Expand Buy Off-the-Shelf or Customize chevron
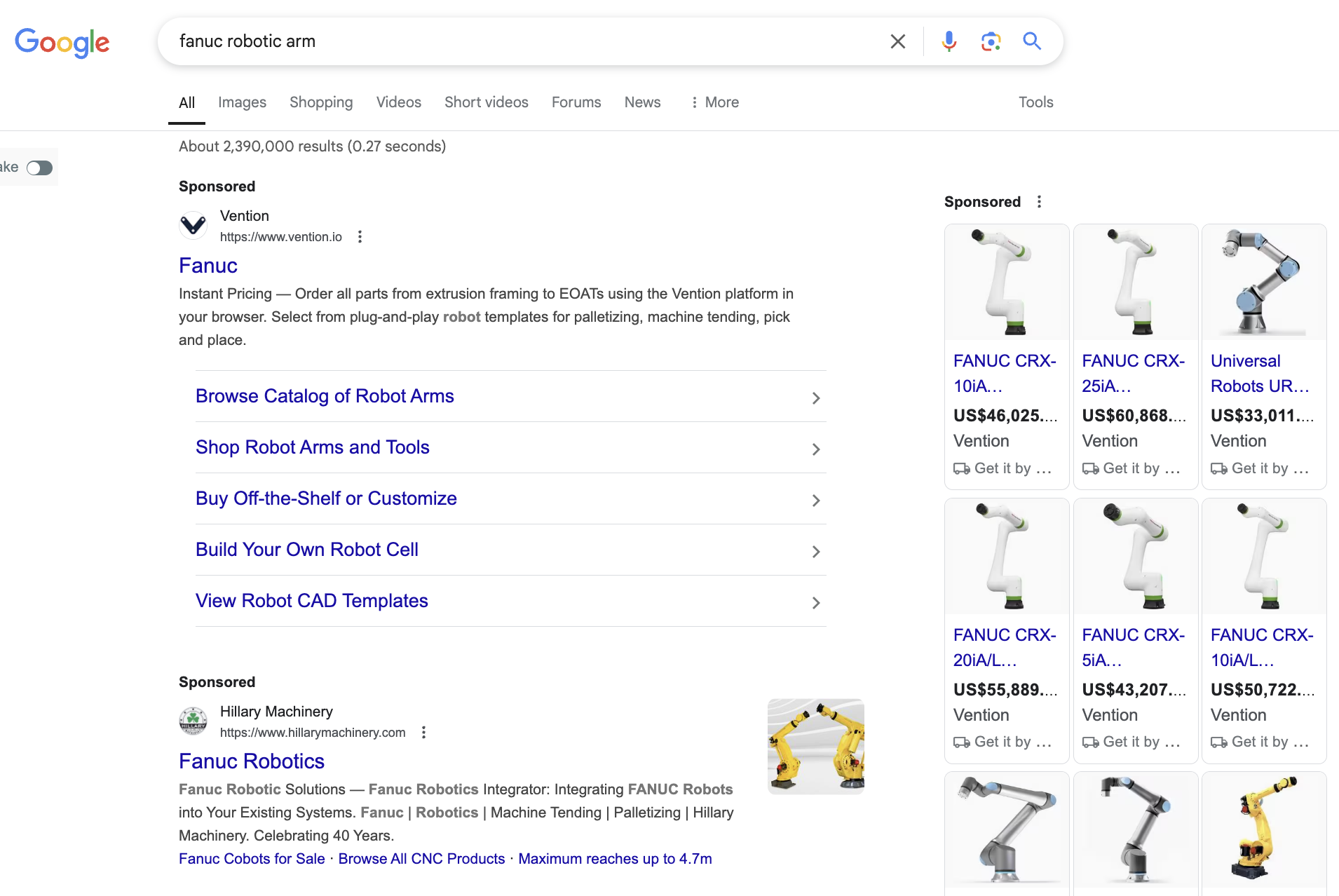Screen dimensions: 1339x896 [816, 501]
